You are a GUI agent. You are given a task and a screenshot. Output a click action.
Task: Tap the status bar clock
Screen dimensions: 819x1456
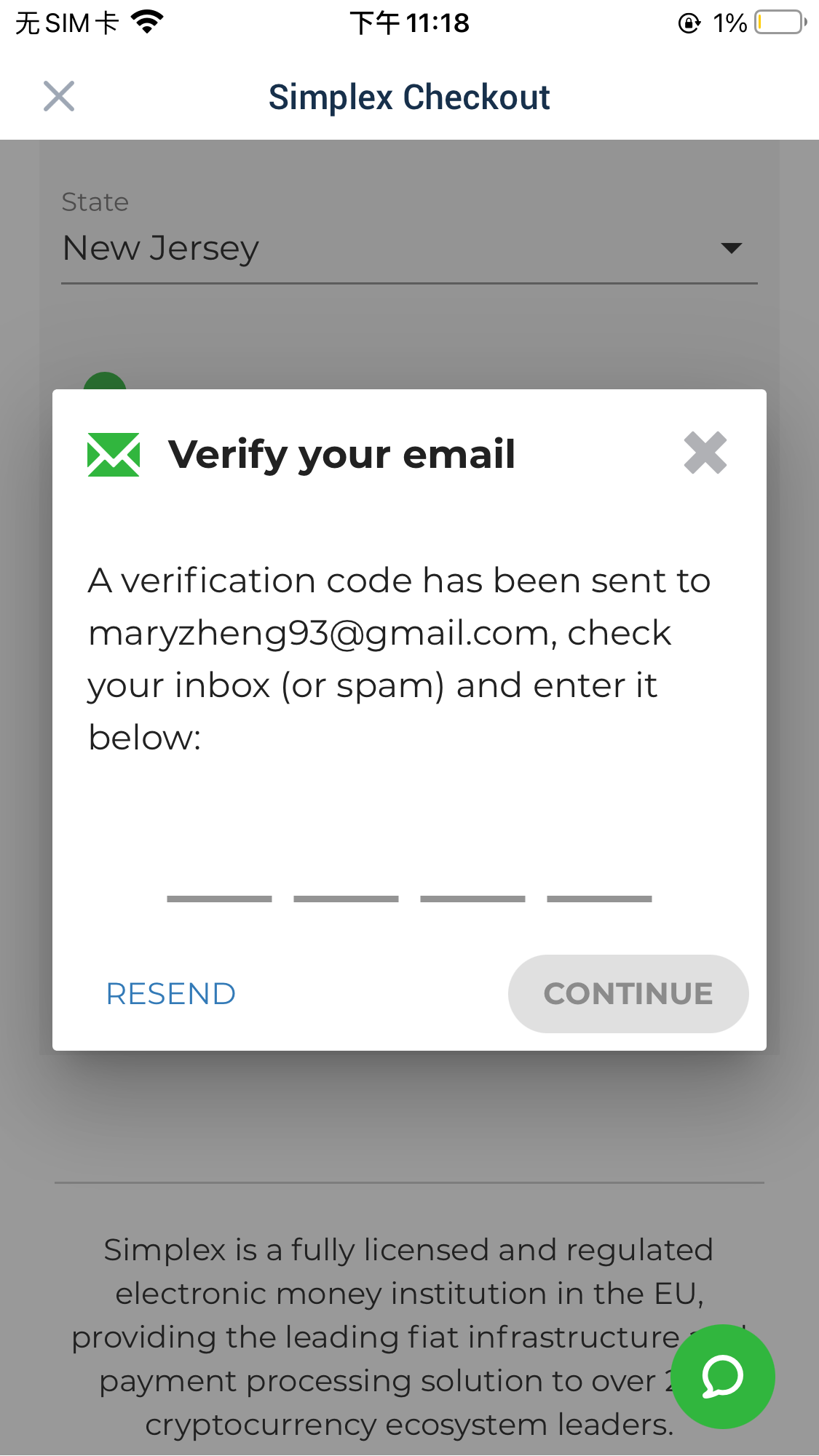[x=409, y=23]
